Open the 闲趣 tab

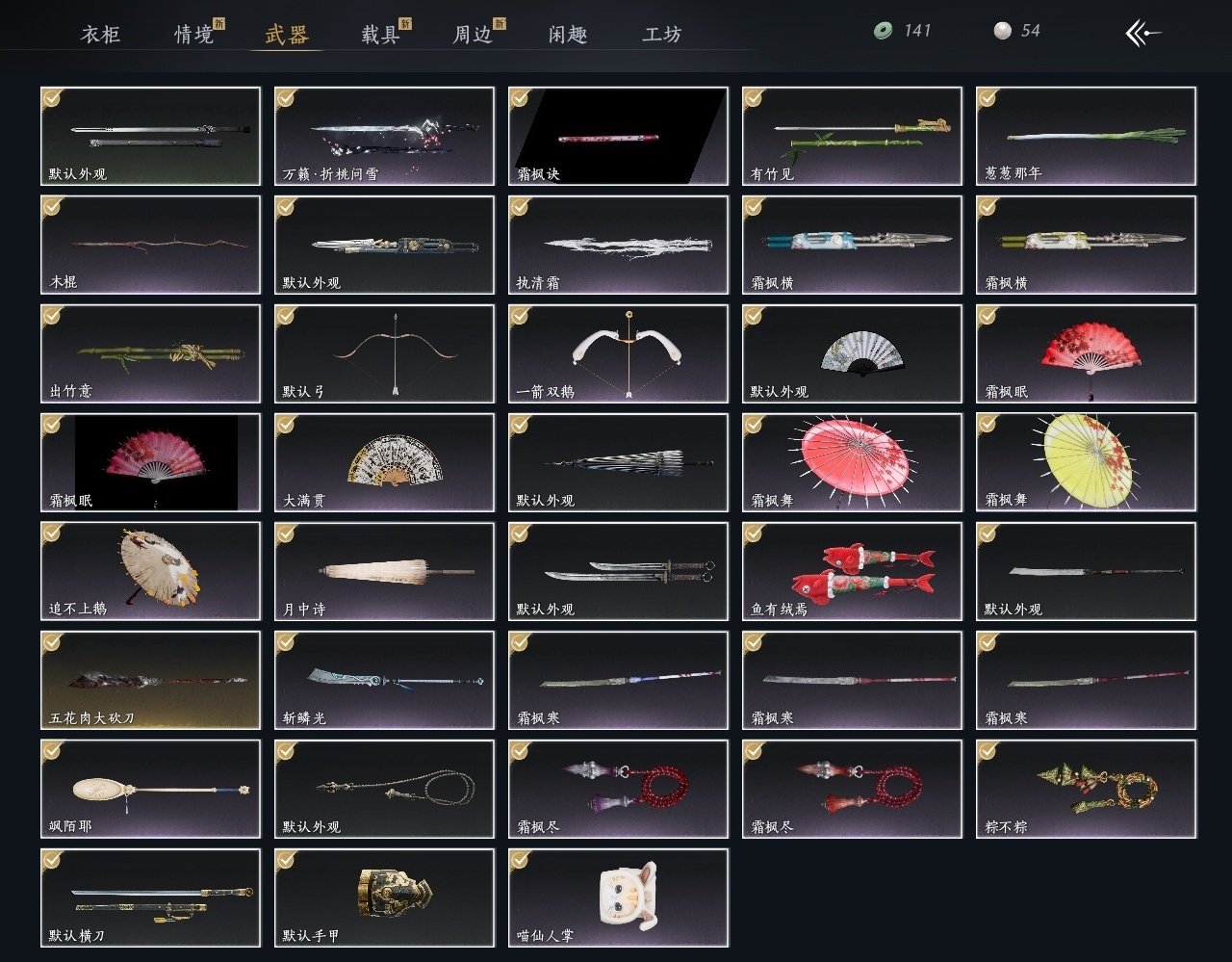(x=568, y=35)
